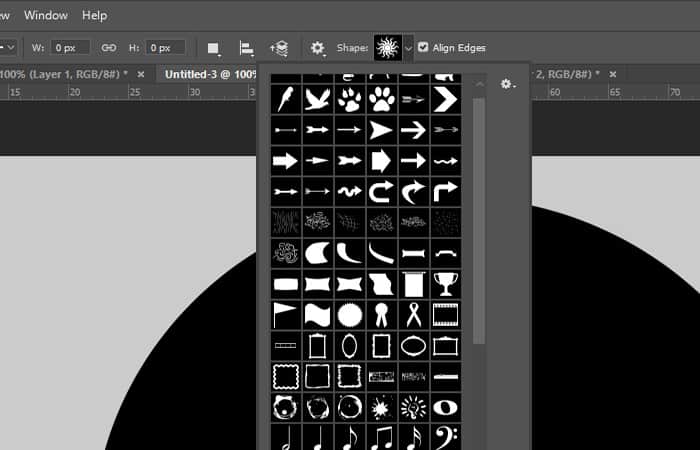Select the curved swoosh arrow shape

click(413, 192)
